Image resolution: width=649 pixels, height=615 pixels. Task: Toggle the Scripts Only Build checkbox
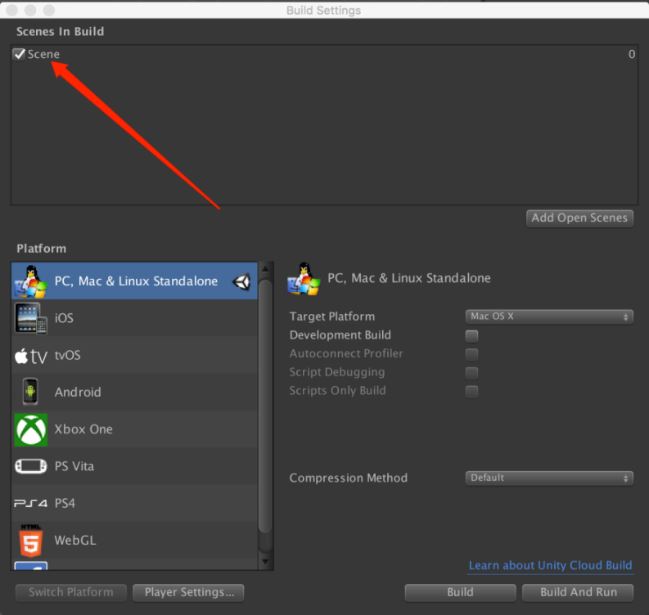tap(472, 390)
